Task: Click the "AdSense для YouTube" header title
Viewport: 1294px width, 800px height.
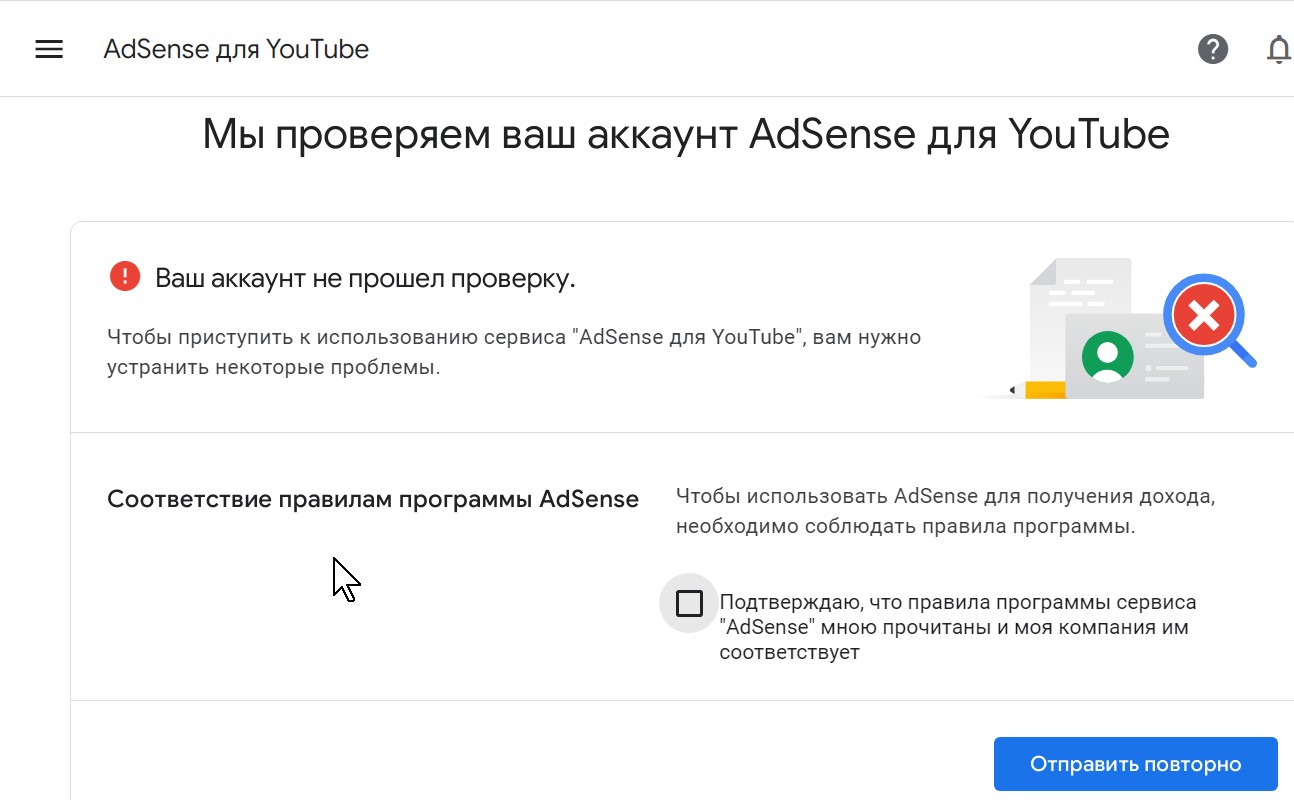Action: (236, 49)
